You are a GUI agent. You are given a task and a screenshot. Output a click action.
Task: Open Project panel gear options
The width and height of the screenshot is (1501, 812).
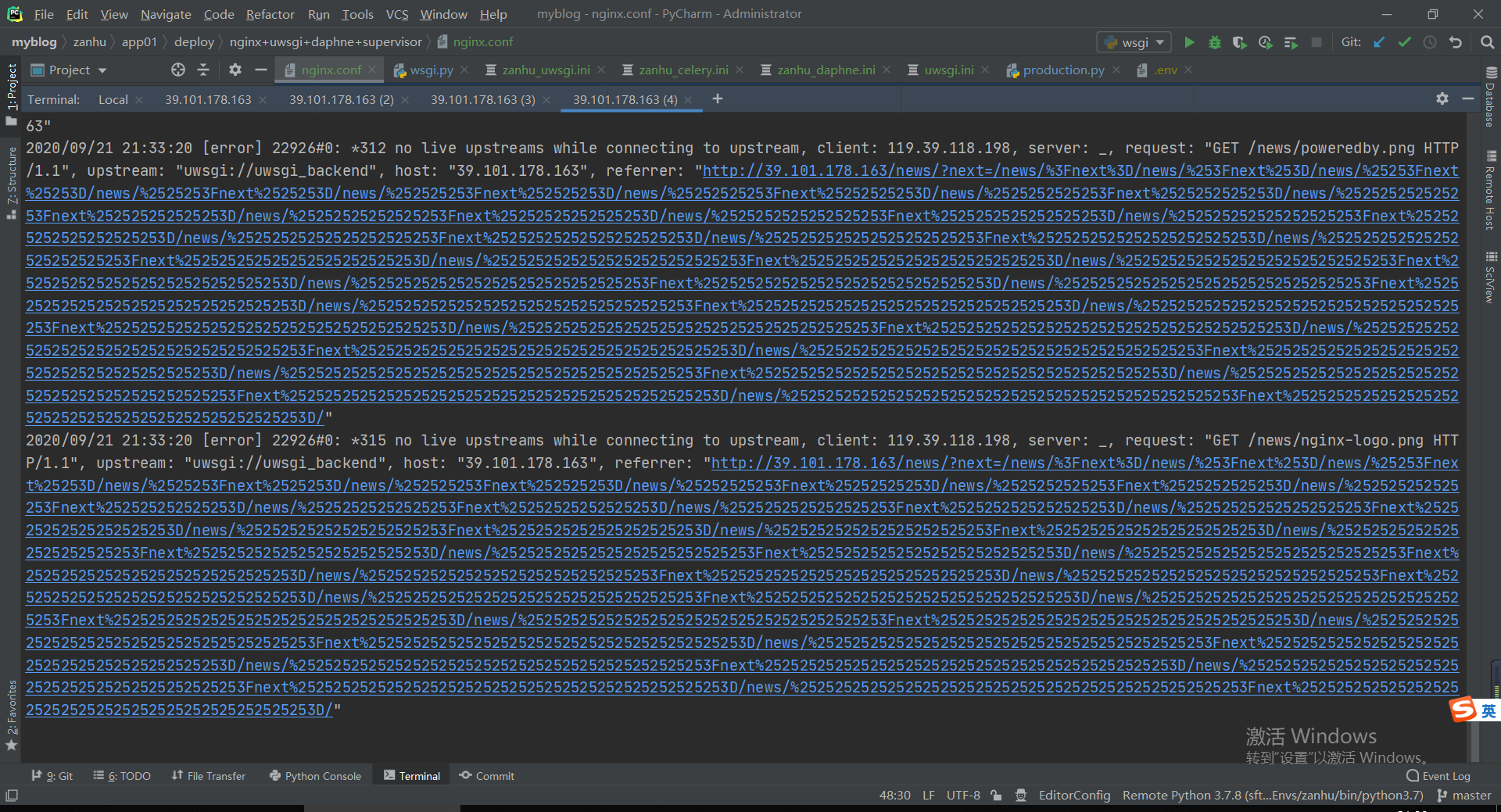point(235,70)
